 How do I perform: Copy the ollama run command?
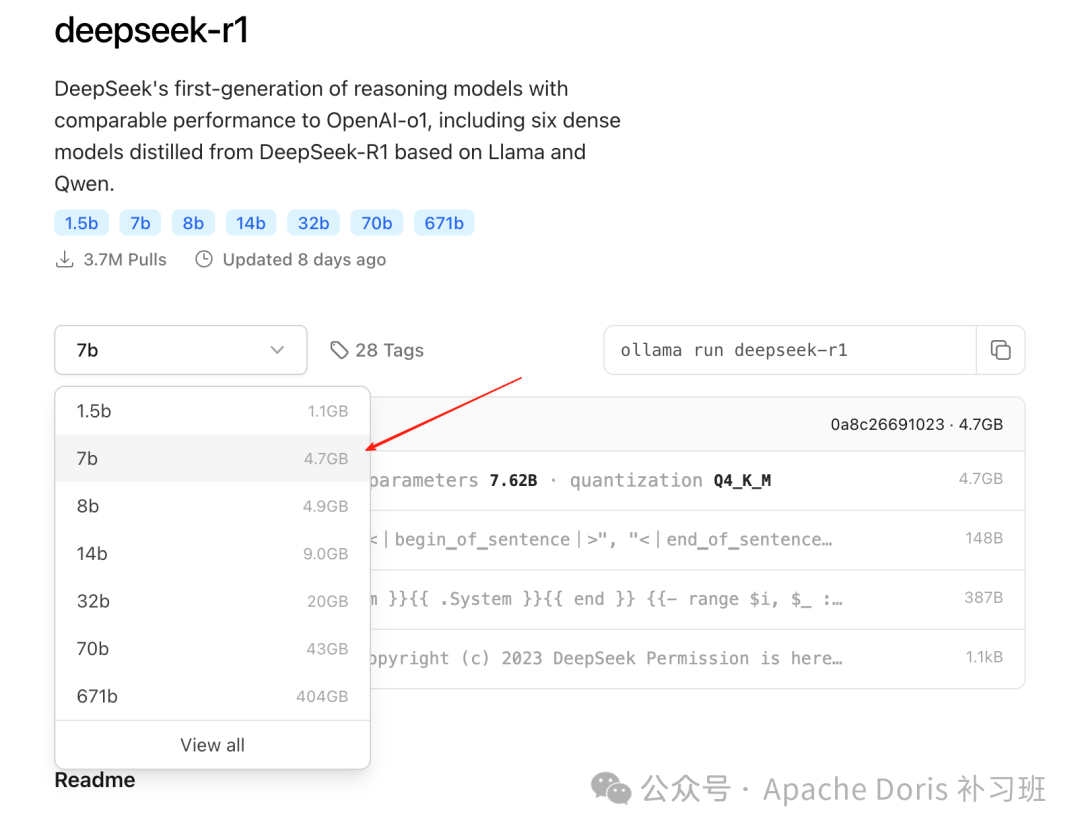tap(1000, 350)
